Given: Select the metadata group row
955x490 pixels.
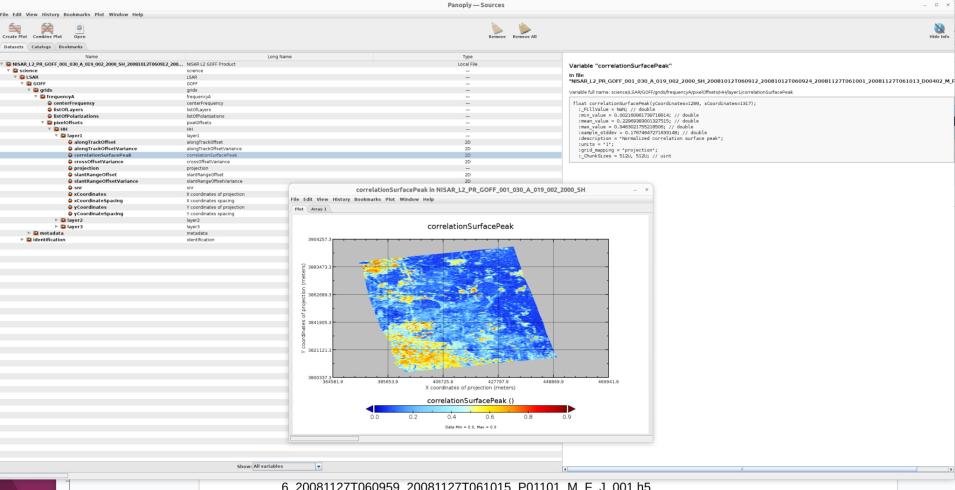Looking at the screenshot, I should click(280, 233).
